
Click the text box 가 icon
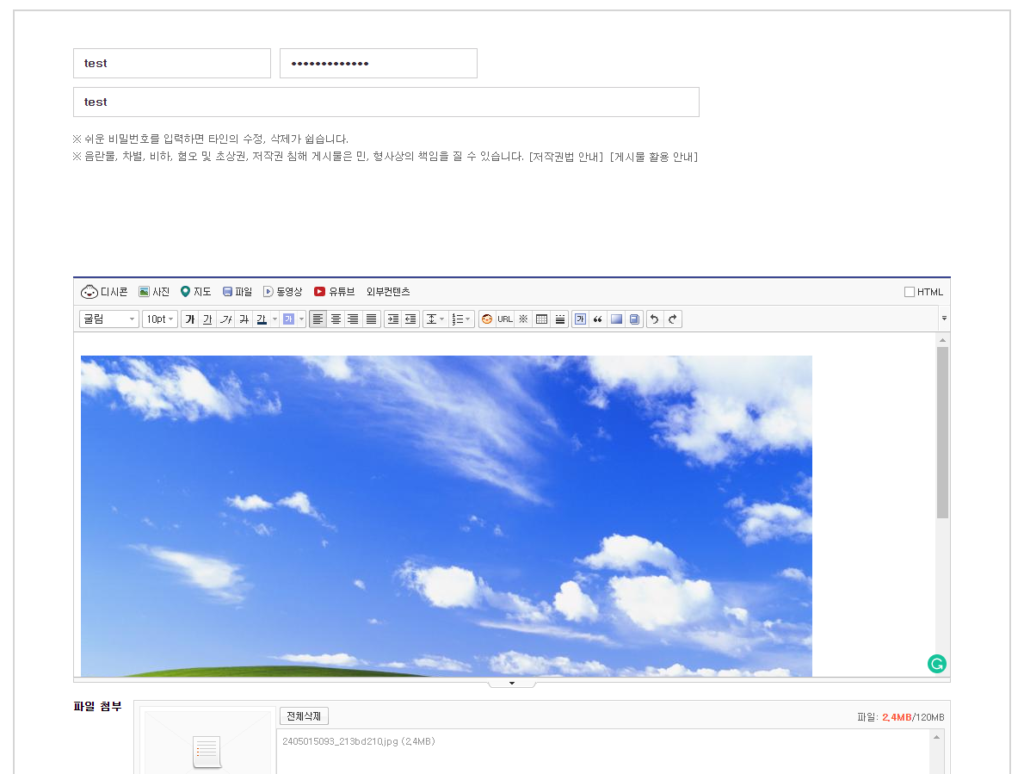point(580,319)
